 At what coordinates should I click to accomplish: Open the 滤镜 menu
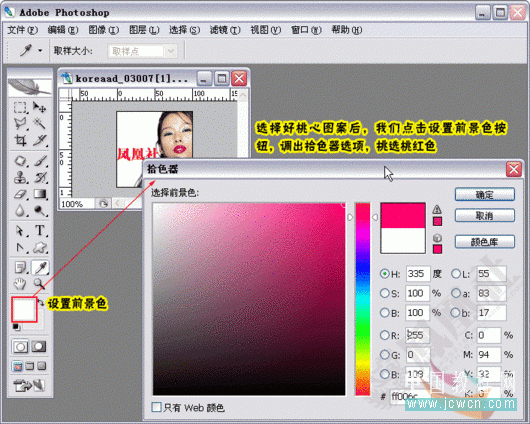tap(225, 30)
